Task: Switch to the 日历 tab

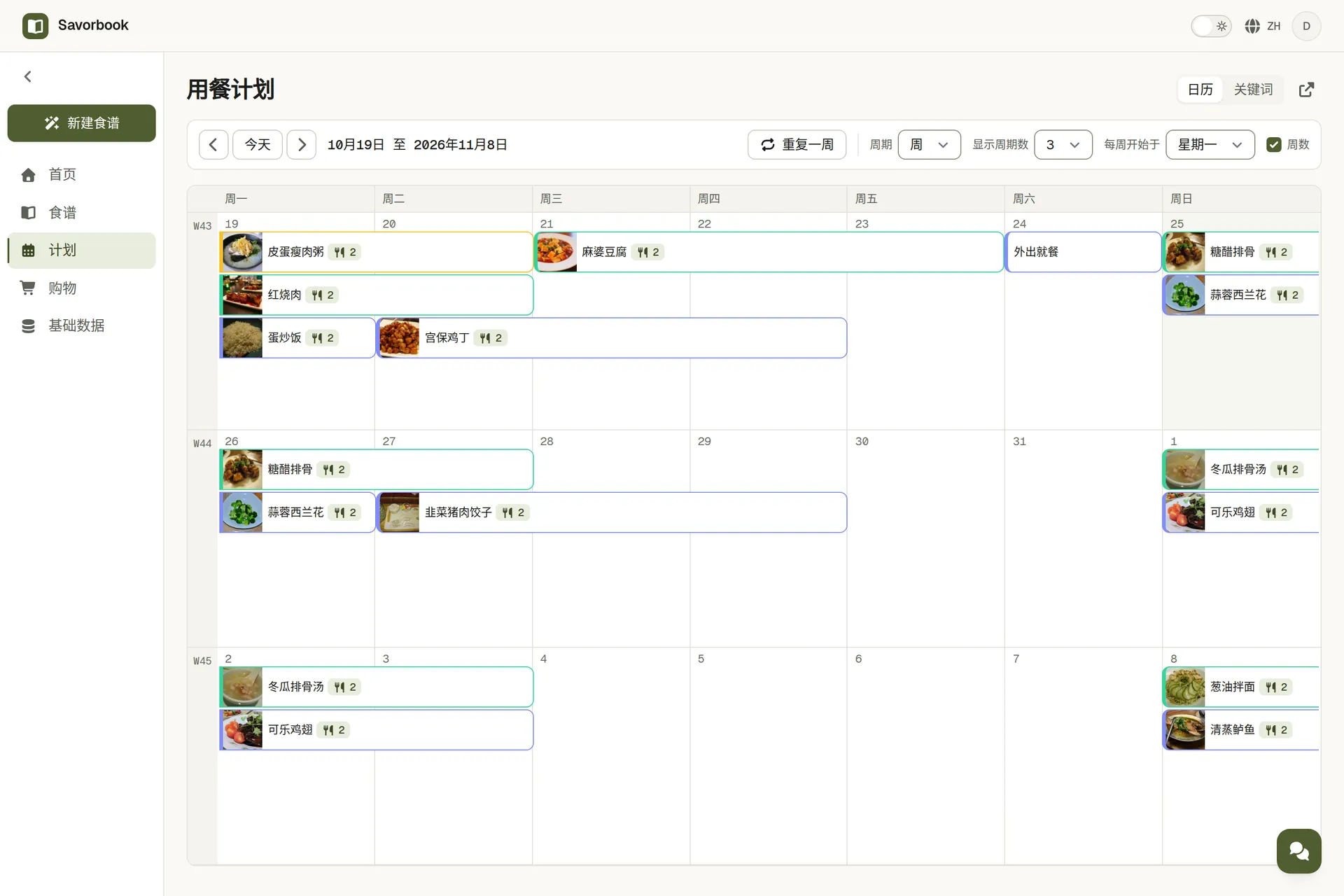Action: pos(1200,90)
